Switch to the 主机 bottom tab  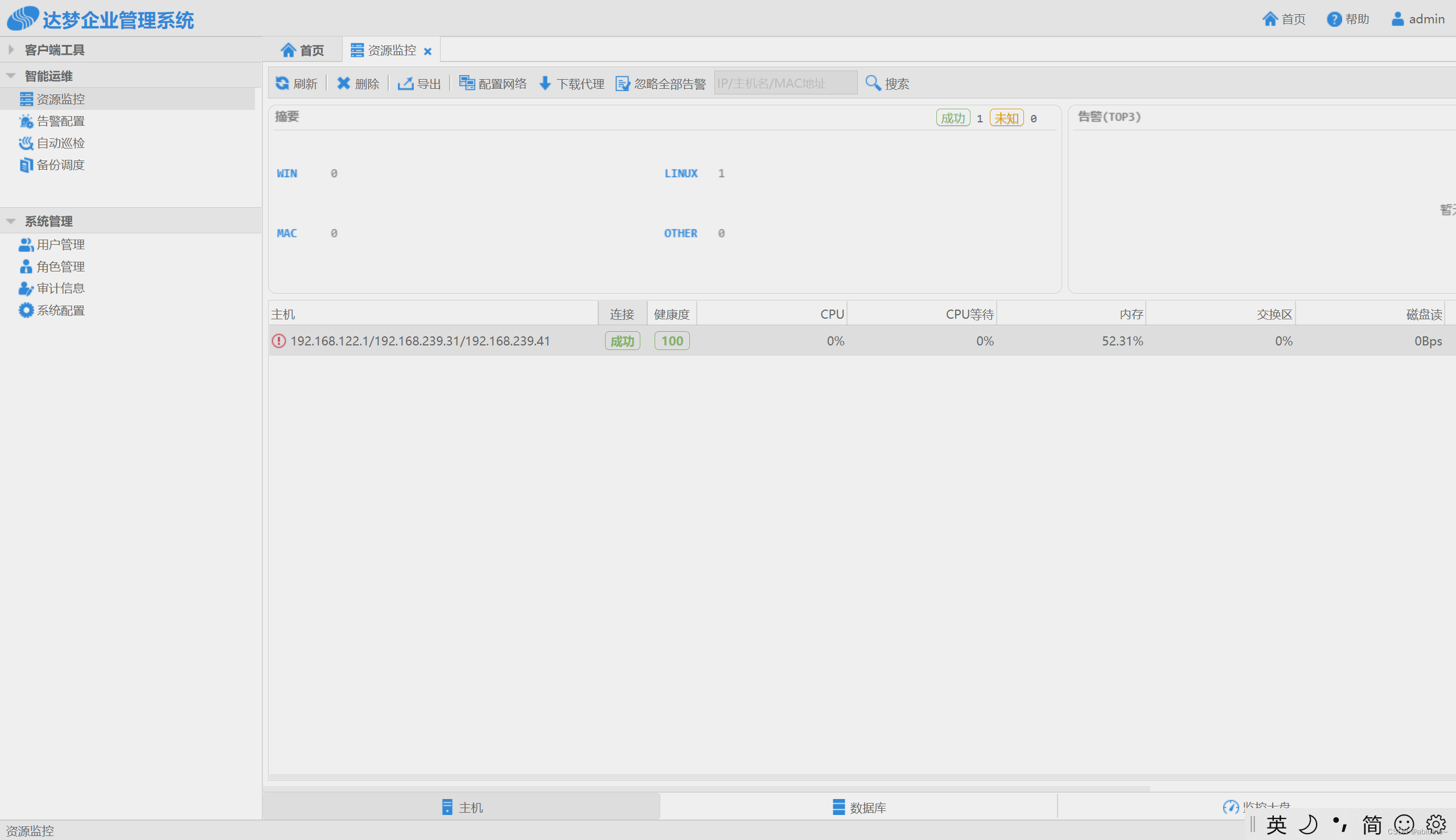[462, 807]
